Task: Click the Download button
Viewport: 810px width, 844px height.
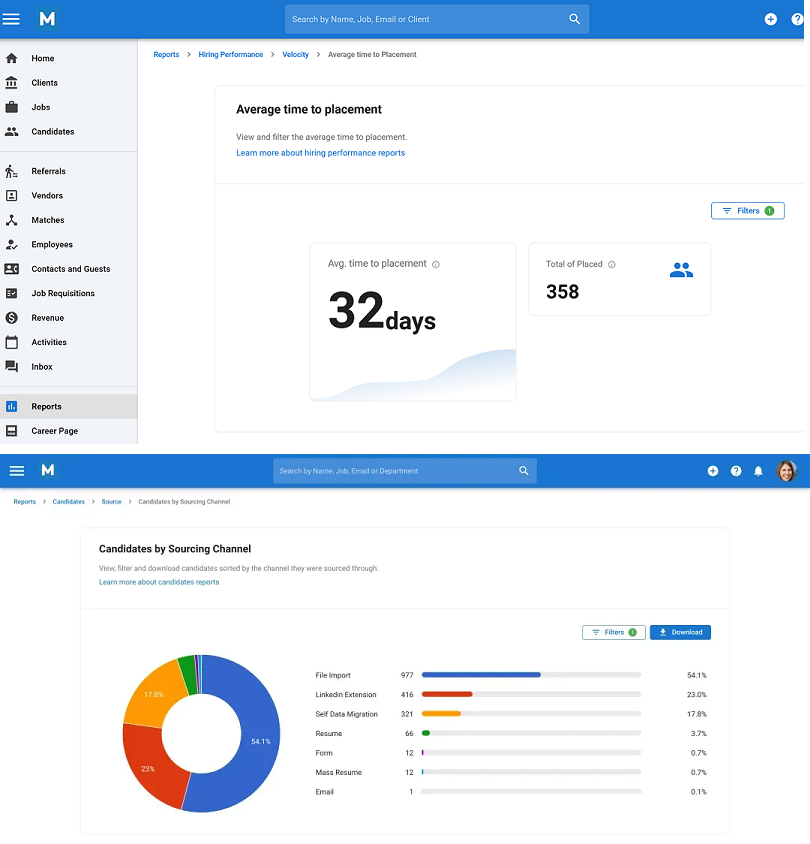Action: [x=680, y=632]
